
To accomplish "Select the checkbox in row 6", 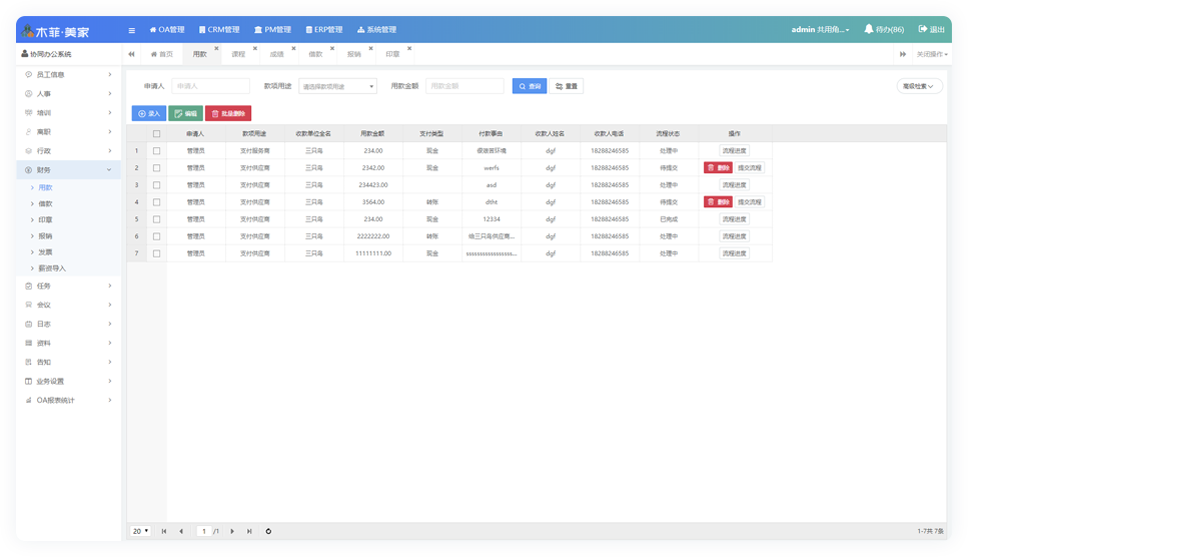I will click(x=156, y=237).
